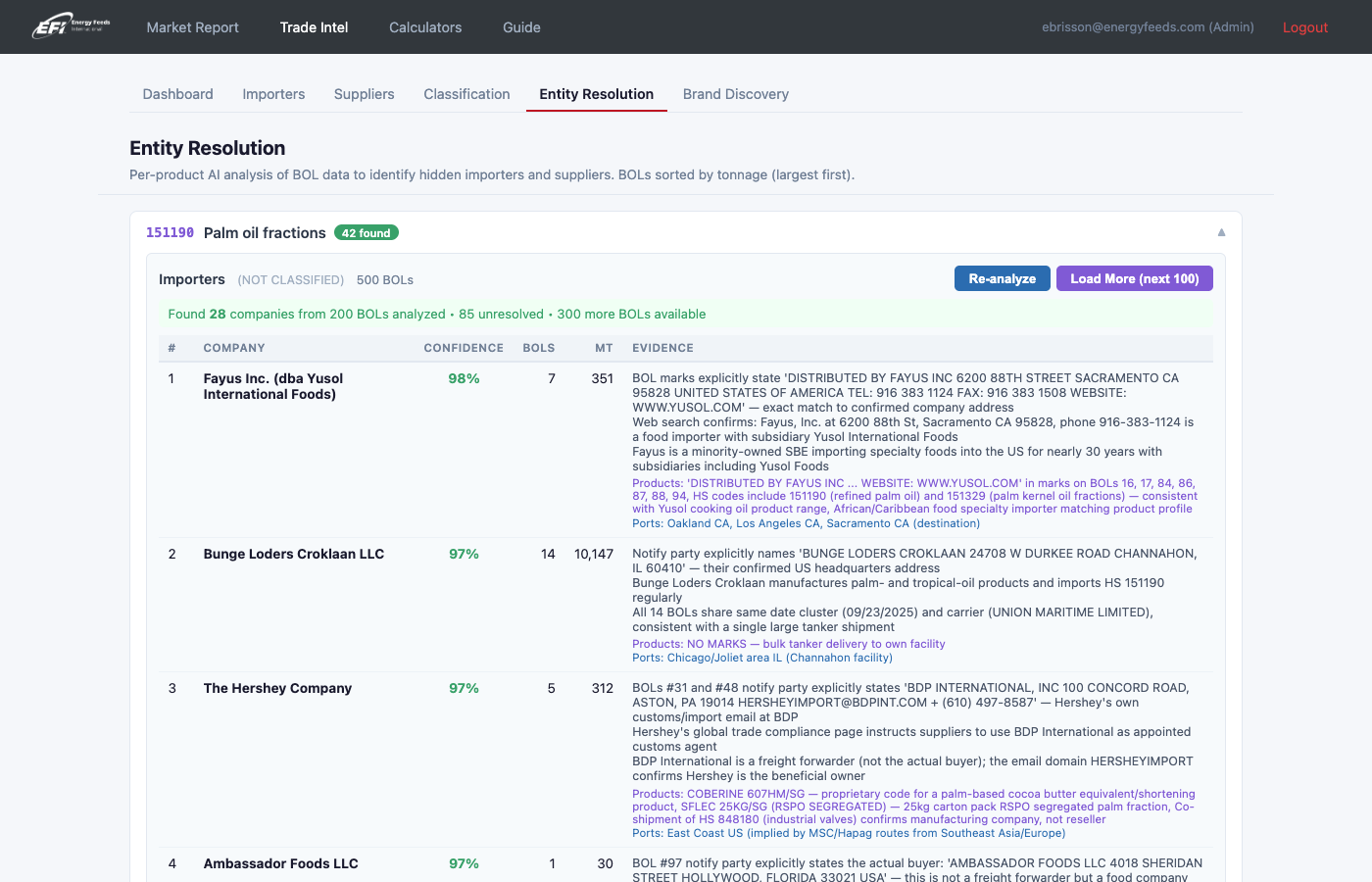This screenshot has height=882, width=1372.
Task: Click the EFI Energy Feeds logo
Action: (72, 26)
